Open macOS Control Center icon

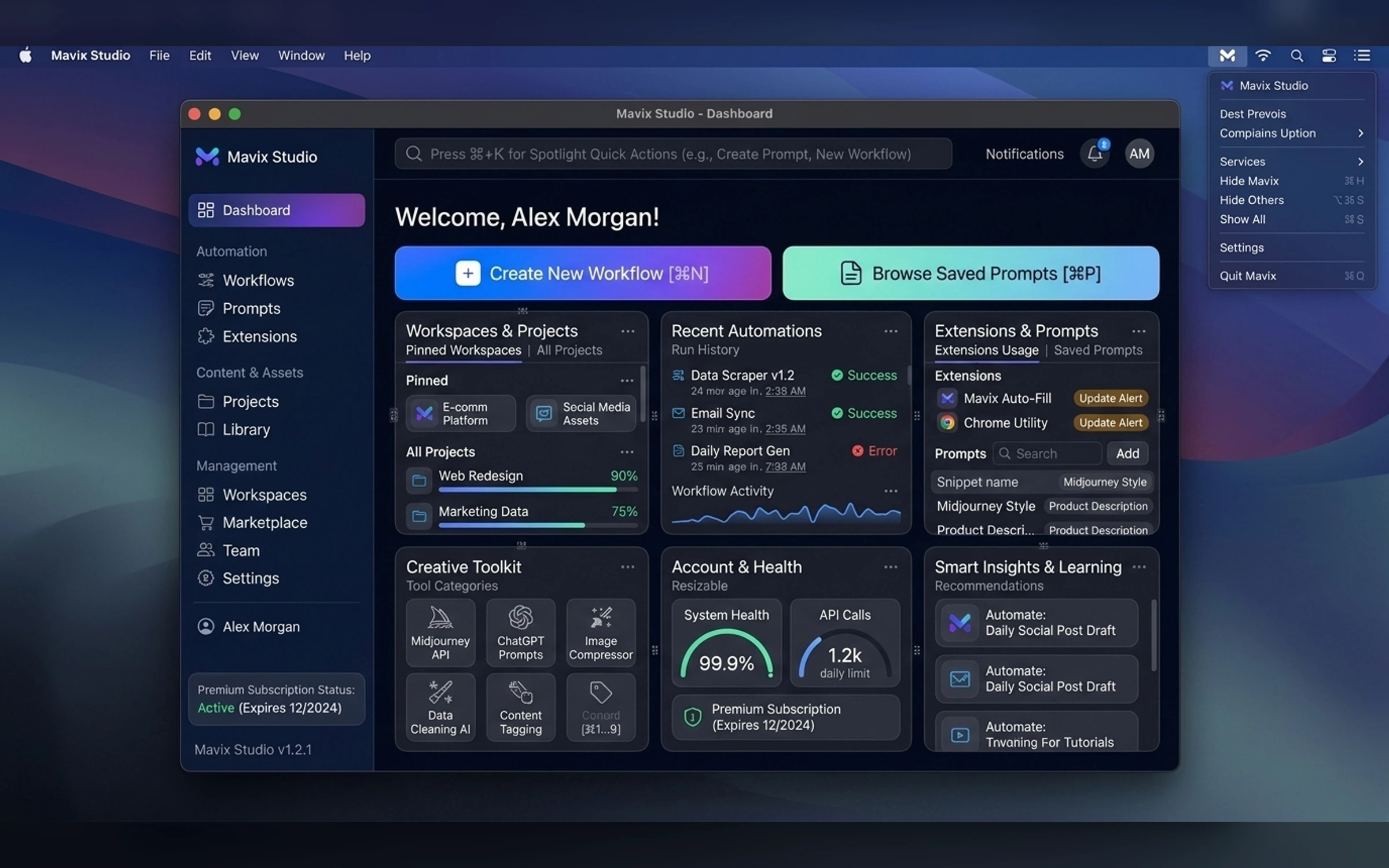(x=1329, y=56)
